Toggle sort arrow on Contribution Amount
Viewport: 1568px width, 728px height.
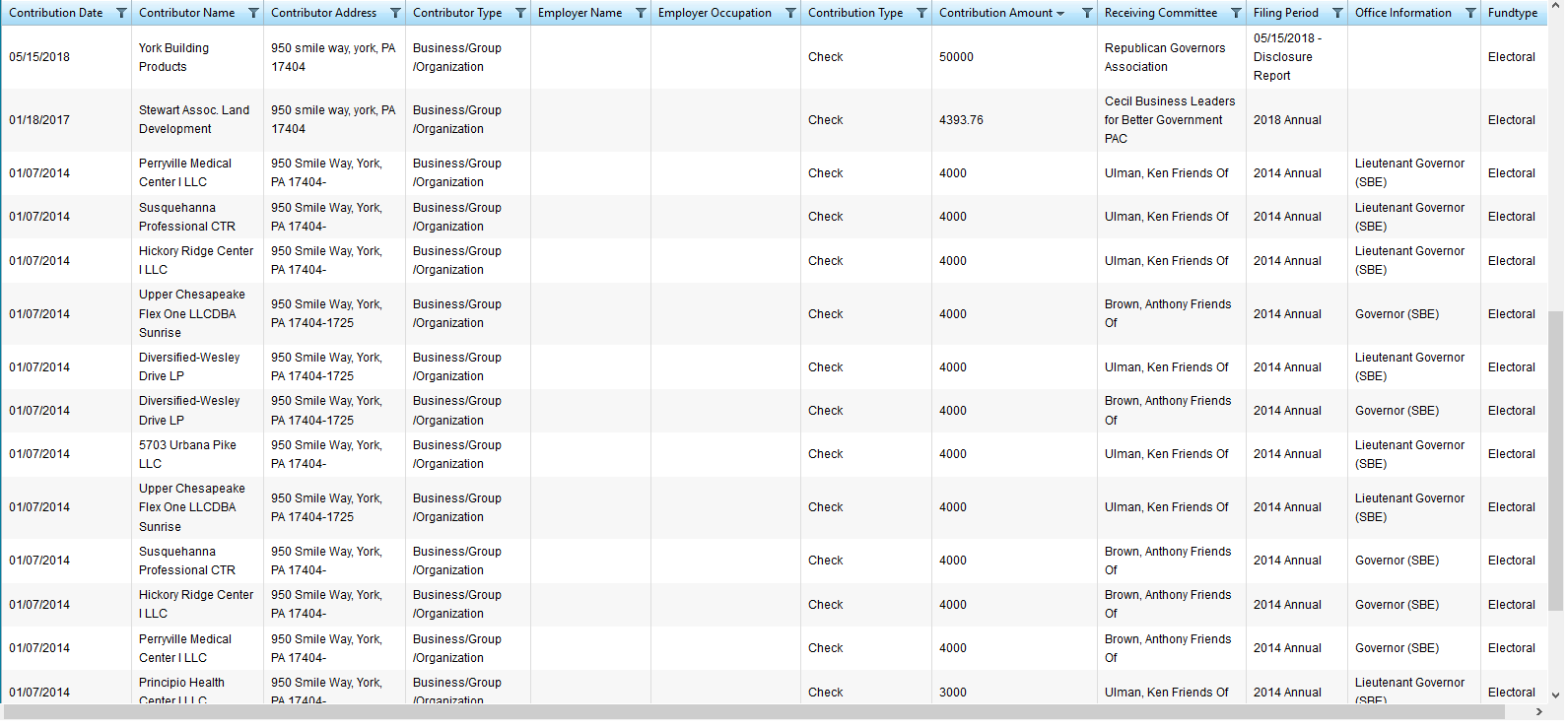(x=1060, y=14)
